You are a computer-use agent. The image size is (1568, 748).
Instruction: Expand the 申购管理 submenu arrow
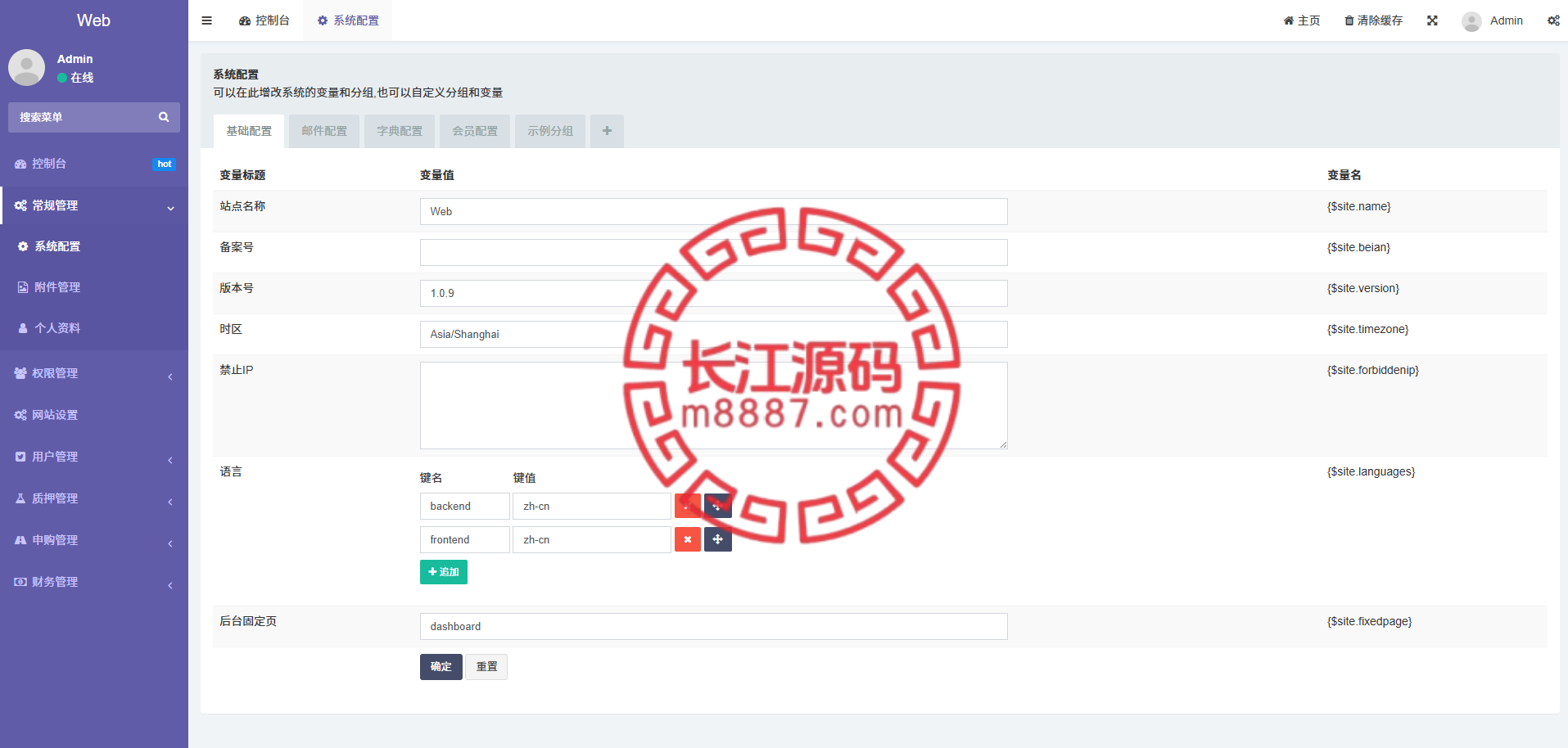pos(170,543)
